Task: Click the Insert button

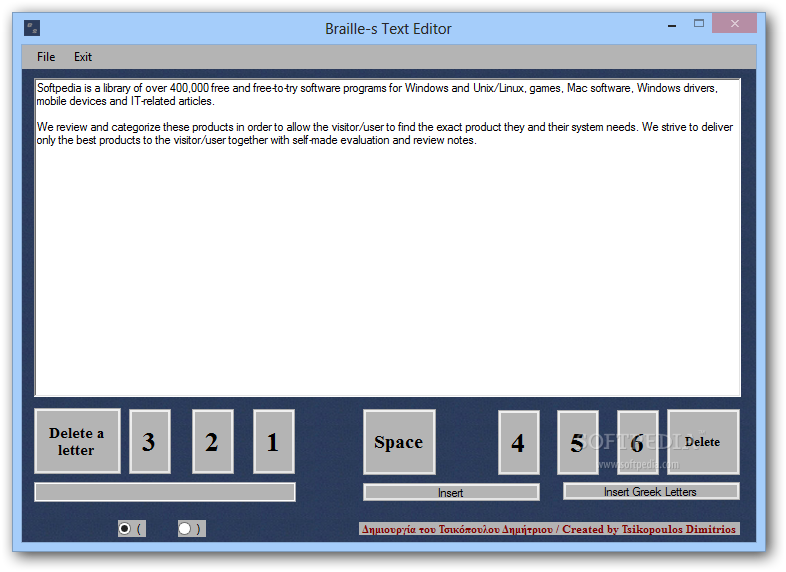Action: tap(451, 492)
